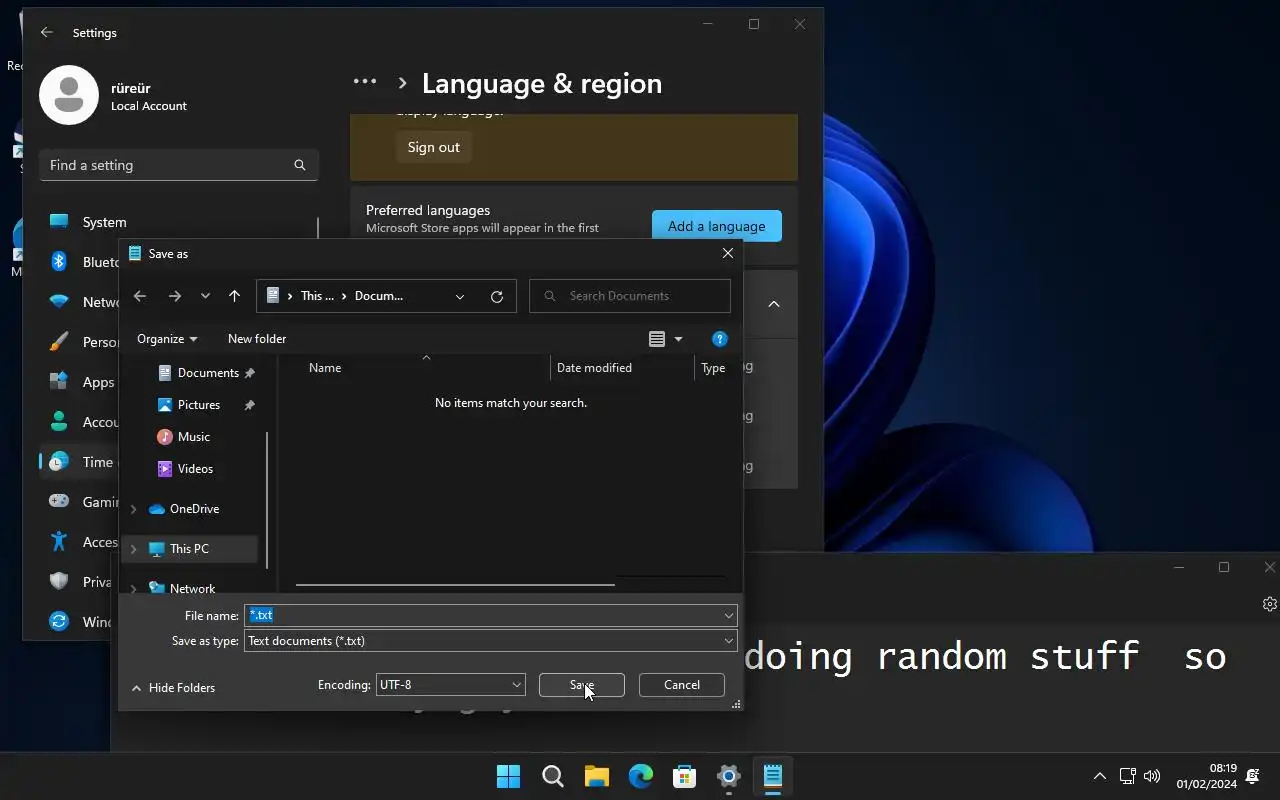
Task: Click the Search Documents field
Action: click(630, 296)
